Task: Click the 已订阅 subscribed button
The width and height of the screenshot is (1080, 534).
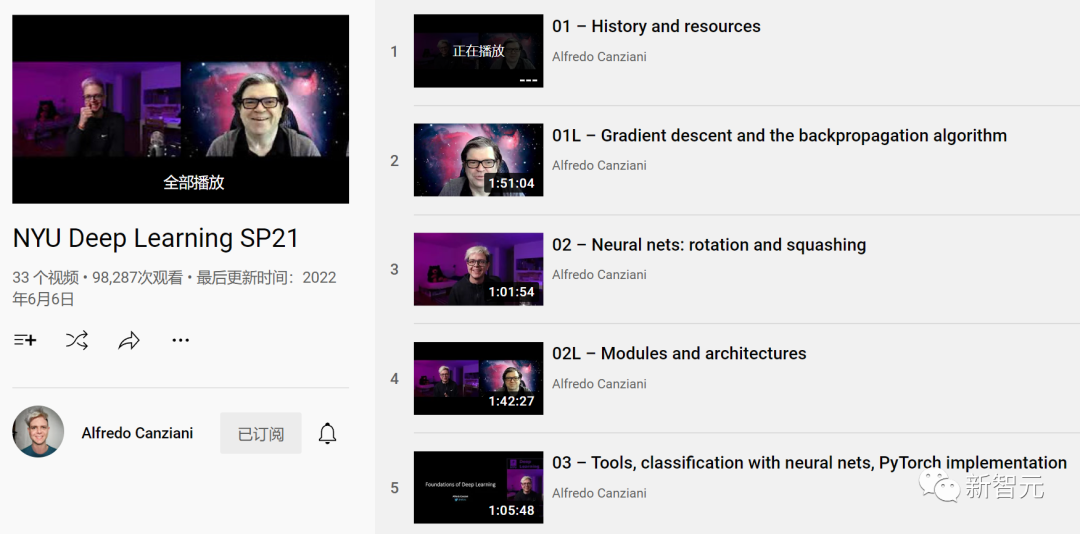Action: (260, 433)
